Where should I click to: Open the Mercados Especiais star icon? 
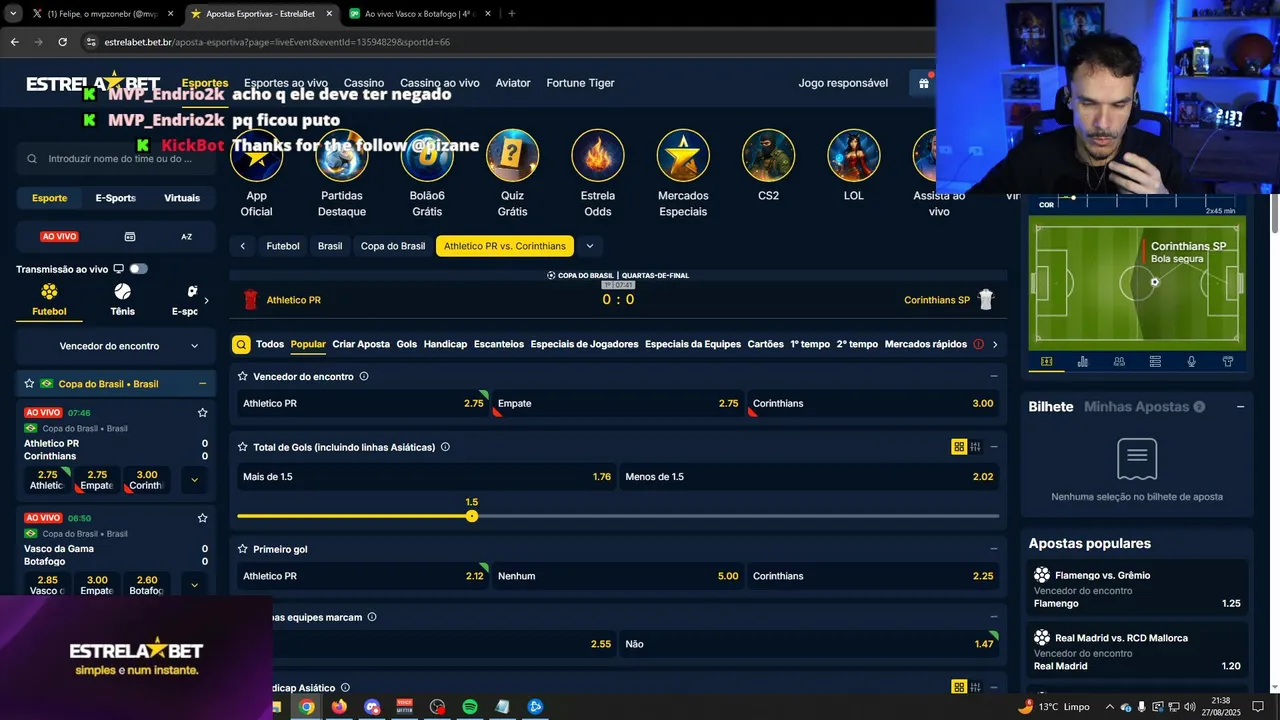point(683,156)
